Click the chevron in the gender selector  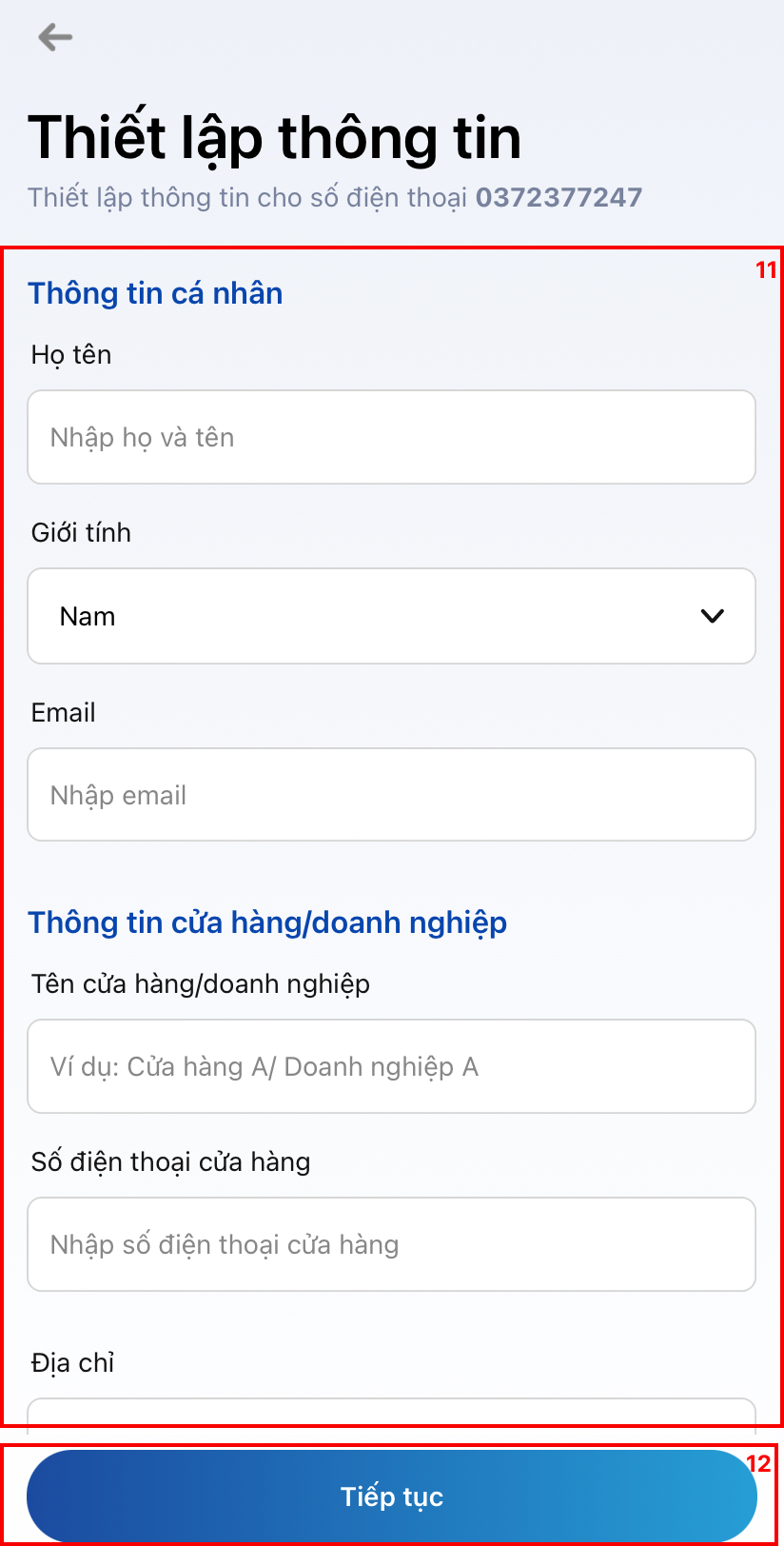click(x=712, y=616)
